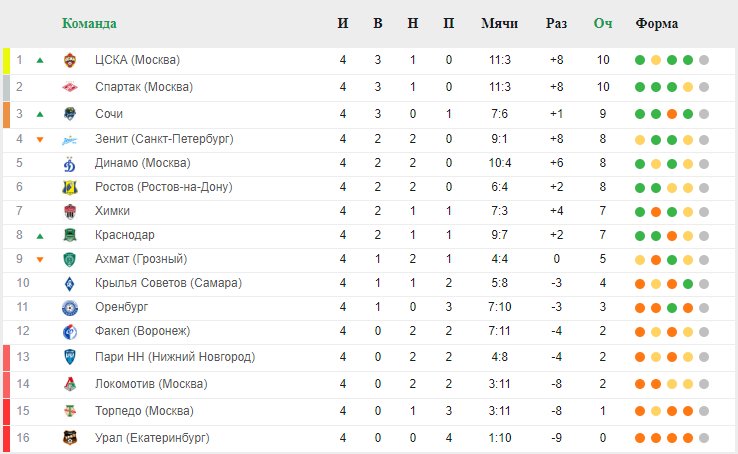
Task: Click the Ural Yekaterinburg club logo
Action: tap(70, 438)
